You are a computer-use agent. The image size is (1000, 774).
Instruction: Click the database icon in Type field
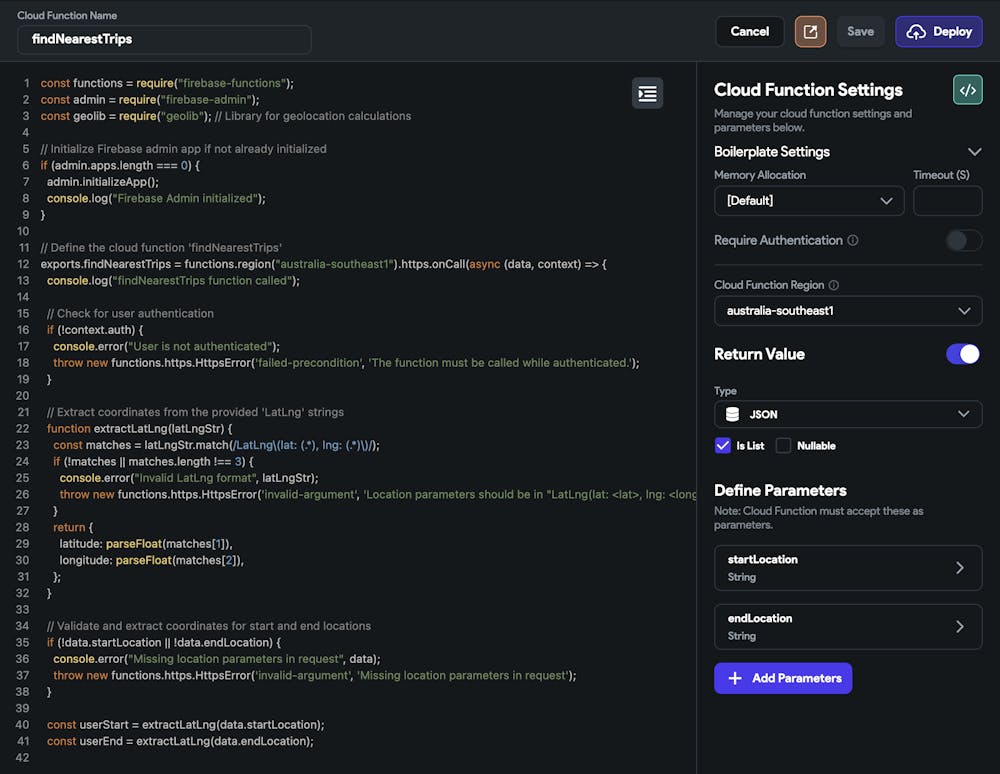733,414
